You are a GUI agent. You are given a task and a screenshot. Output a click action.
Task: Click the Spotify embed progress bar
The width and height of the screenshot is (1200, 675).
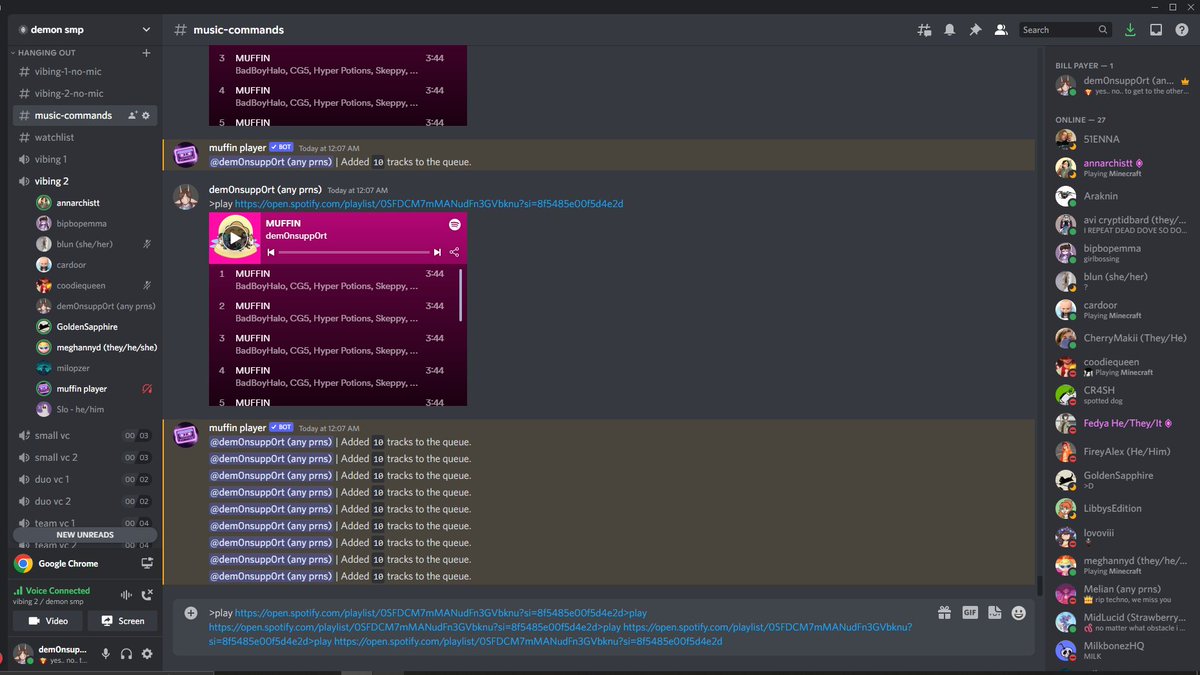click(x=353, y=252)
